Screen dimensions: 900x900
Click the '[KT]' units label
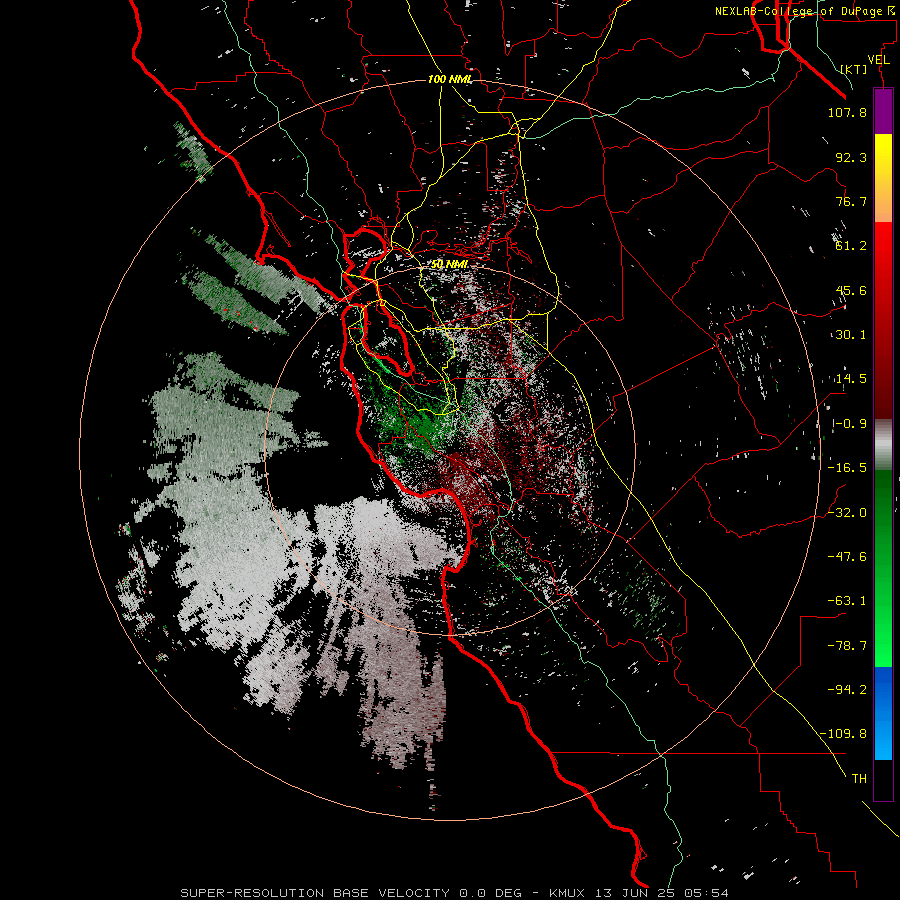tap(854, 69)
